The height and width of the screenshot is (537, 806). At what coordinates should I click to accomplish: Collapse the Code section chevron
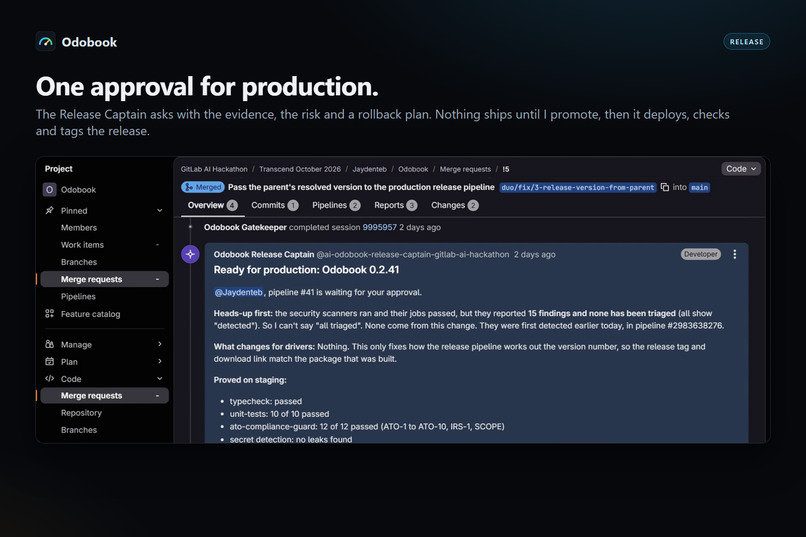tap(159, 379)
